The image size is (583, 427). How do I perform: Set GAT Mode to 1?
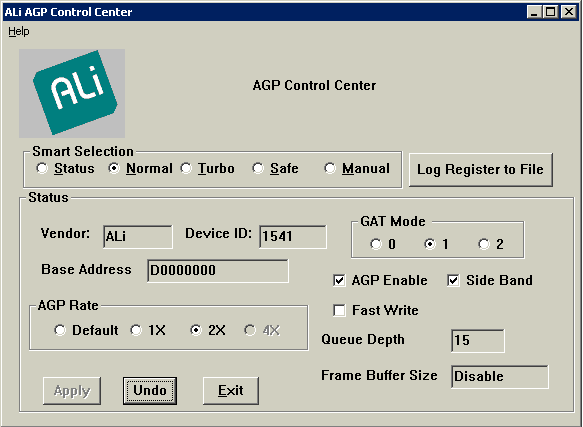click(437, 244)
